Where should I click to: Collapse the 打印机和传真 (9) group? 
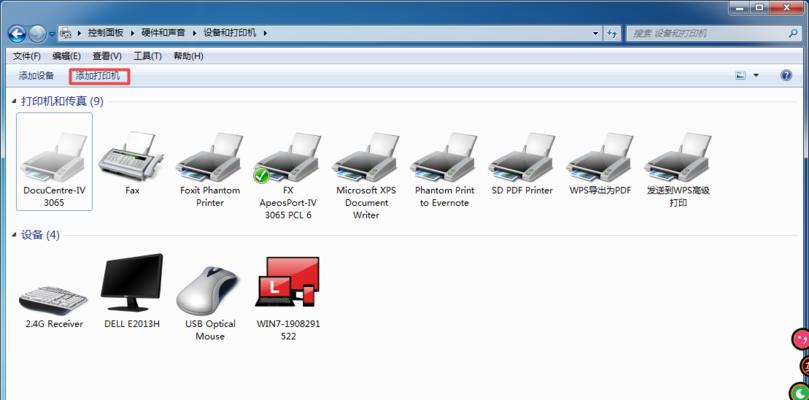click(x=14, y=102)
